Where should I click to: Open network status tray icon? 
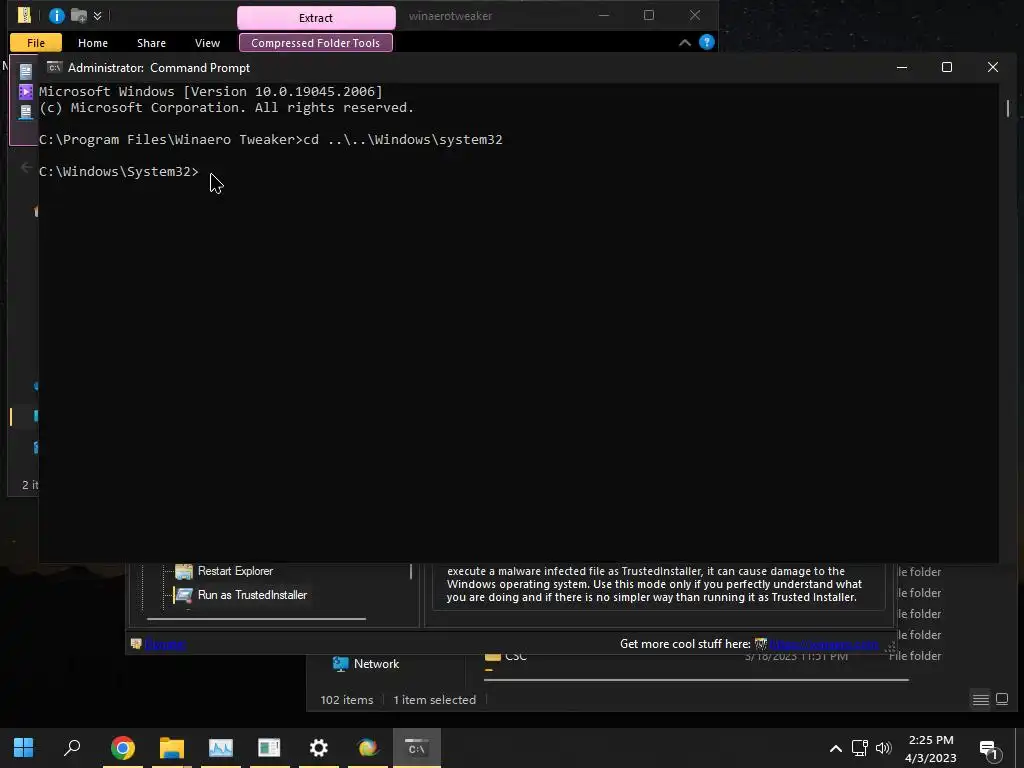pyautogui.click(x=859, y=748)
